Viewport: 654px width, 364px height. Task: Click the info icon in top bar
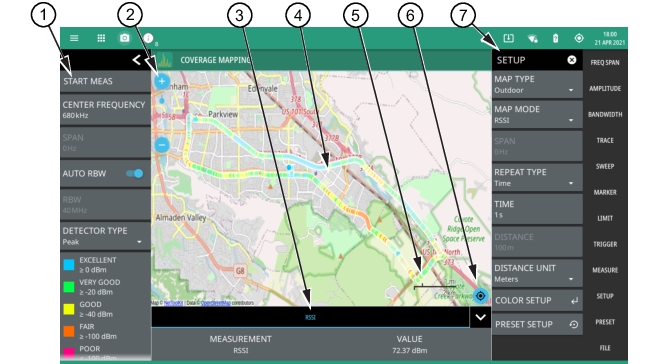(x=148, y=38)
